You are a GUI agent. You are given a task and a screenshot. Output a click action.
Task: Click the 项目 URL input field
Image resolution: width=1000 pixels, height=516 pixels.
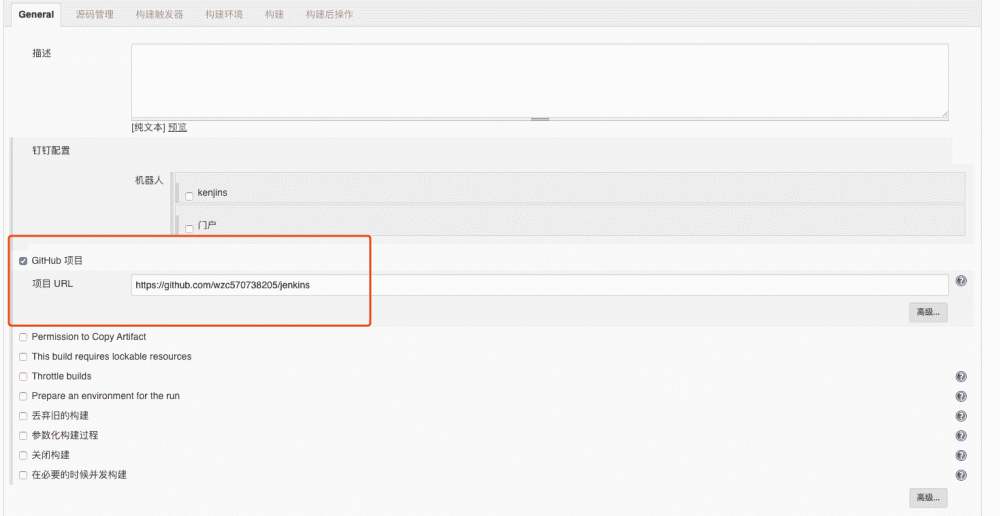(540, 285)
